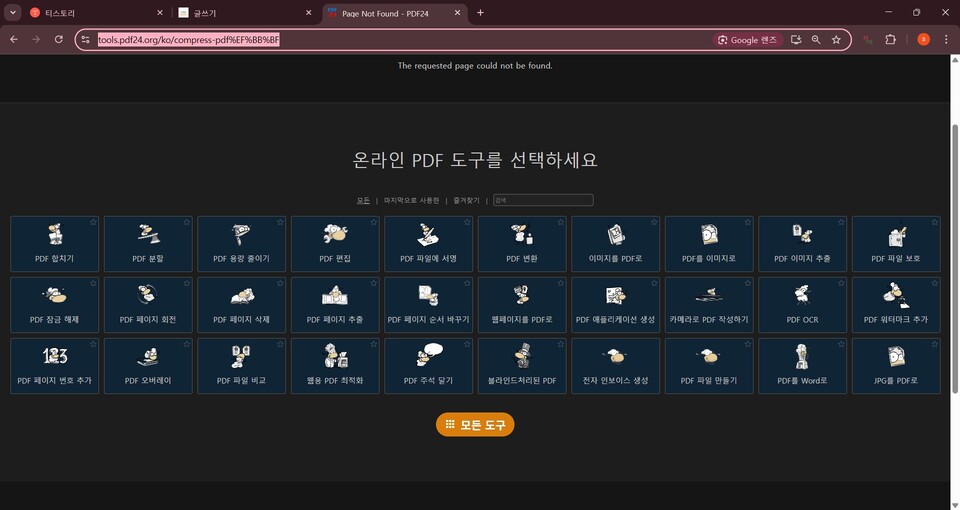Open the PDF 페이지 순서 바꾸기 tool
Viewport: 960px width, 510px height.
coord(429,305)
